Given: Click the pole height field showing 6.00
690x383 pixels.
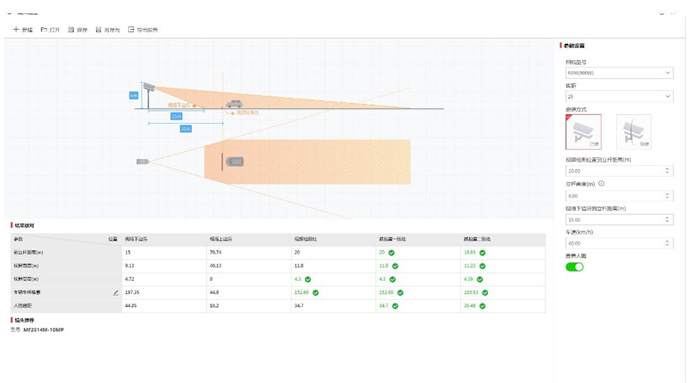Looking at the screenshot, I should point(619,195).
